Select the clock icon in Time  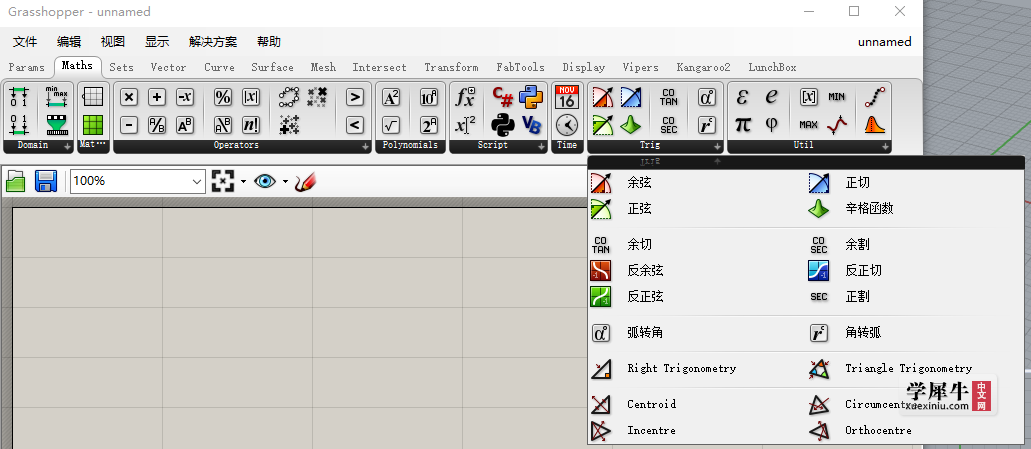(566, 124)
